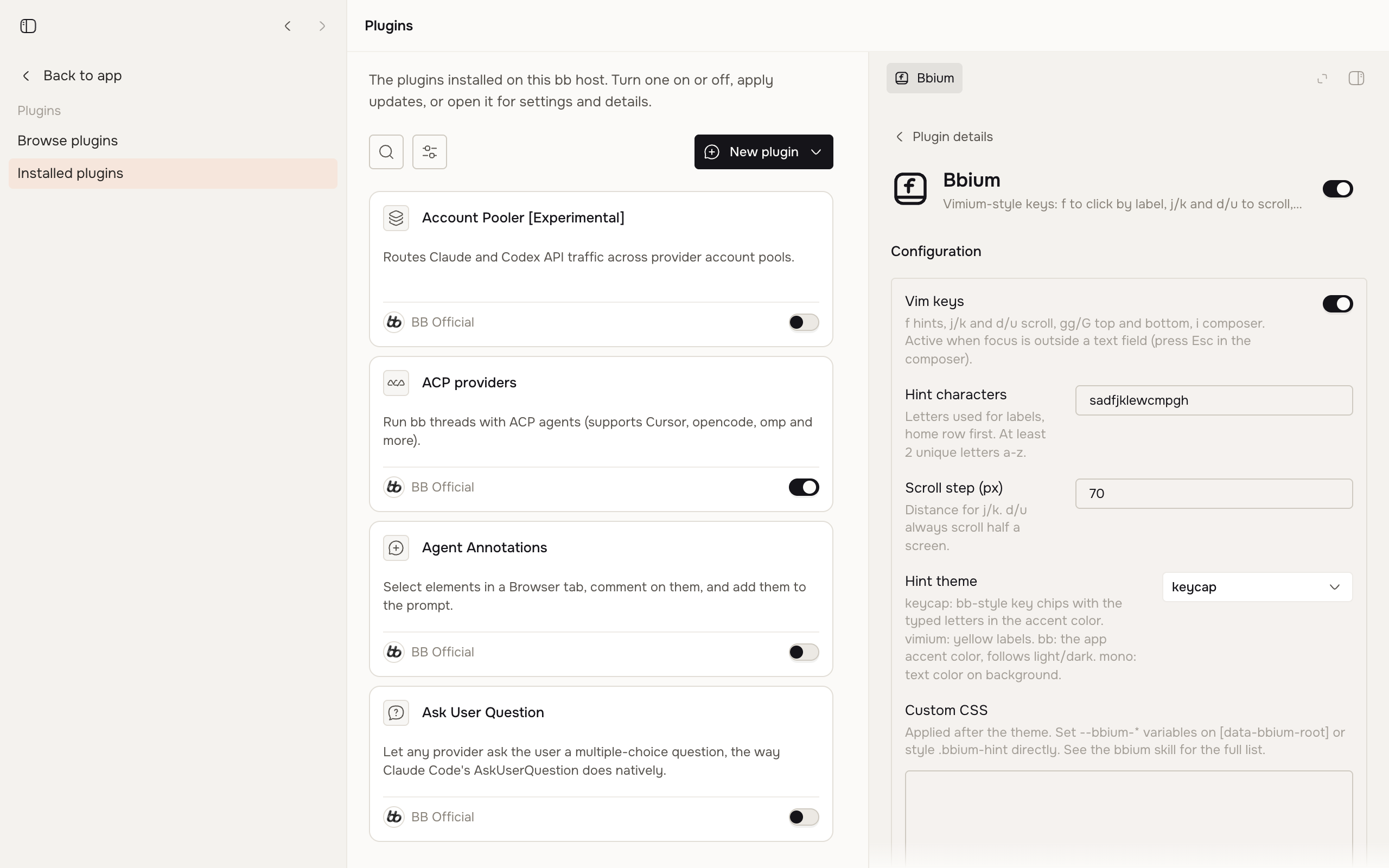Click the BB Official logo under ACP providers
The width and height of the screenshot is (1389, 868).
click(394, 487)
